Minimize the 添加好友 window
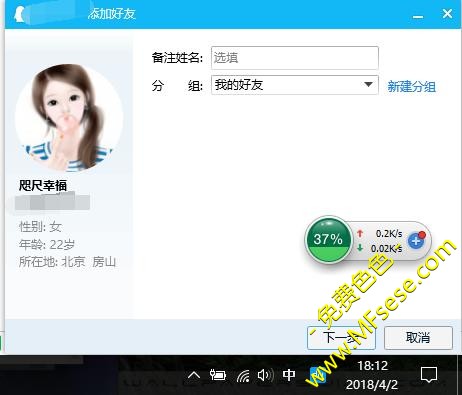The height and width of the screenshot is (395, 462). pyautogui.click(x=418, y=15)
